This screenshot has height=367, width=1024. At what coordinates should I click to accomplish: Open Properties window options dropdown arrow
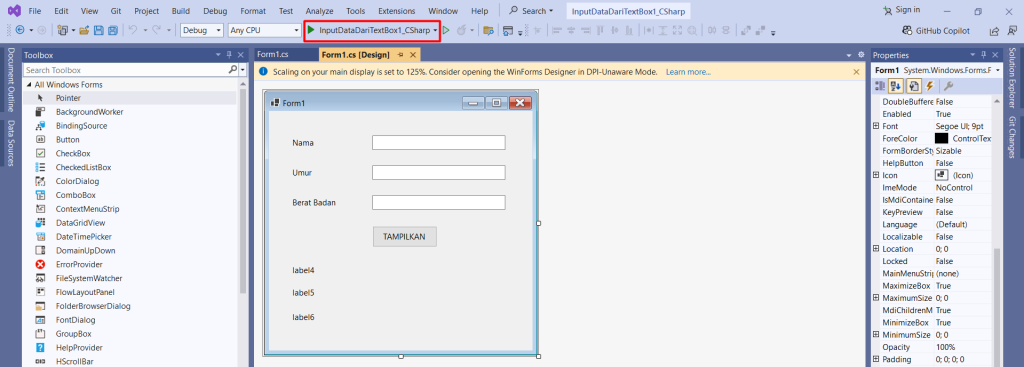(973, 55)
